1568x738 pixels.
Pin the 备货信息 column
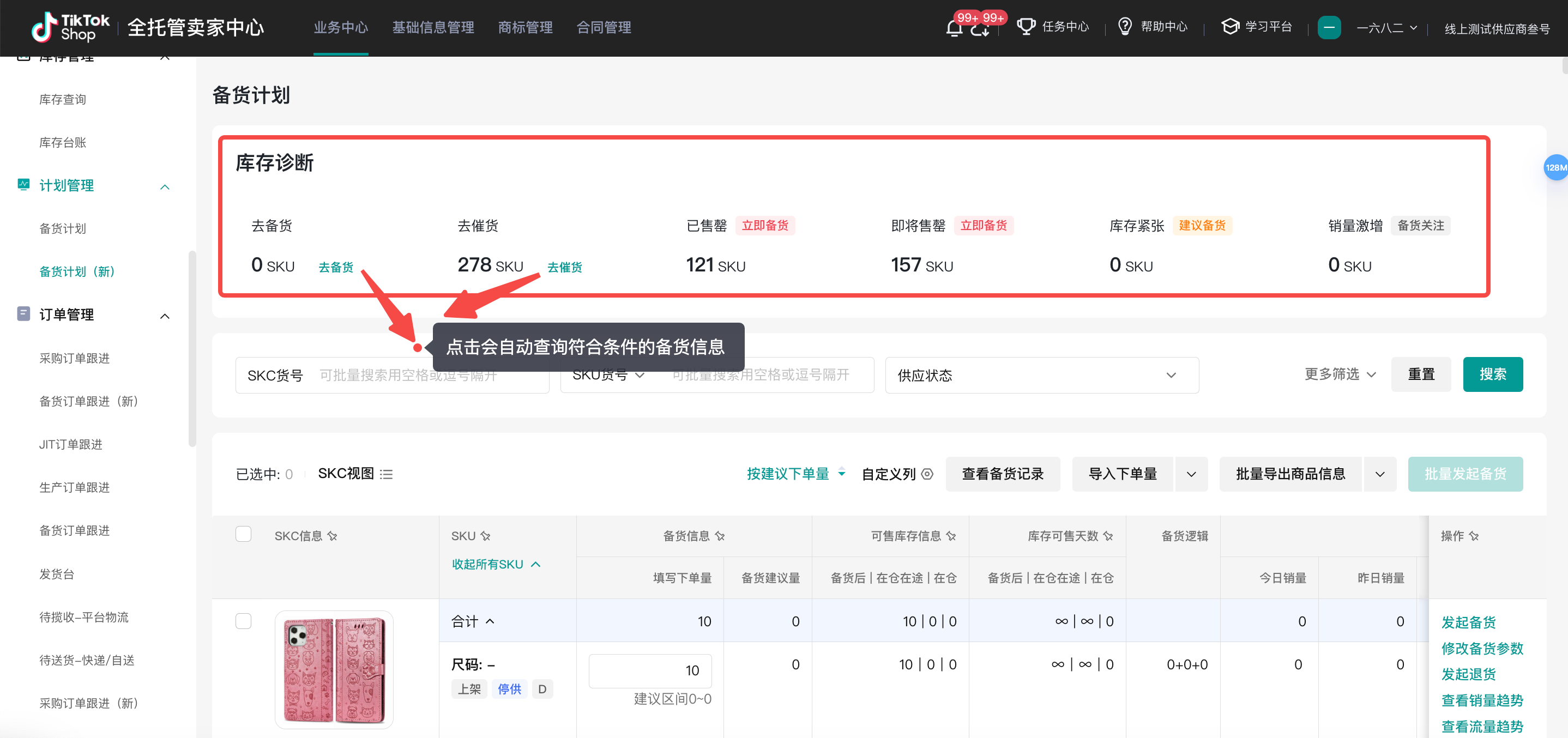[x=720, y=536]
